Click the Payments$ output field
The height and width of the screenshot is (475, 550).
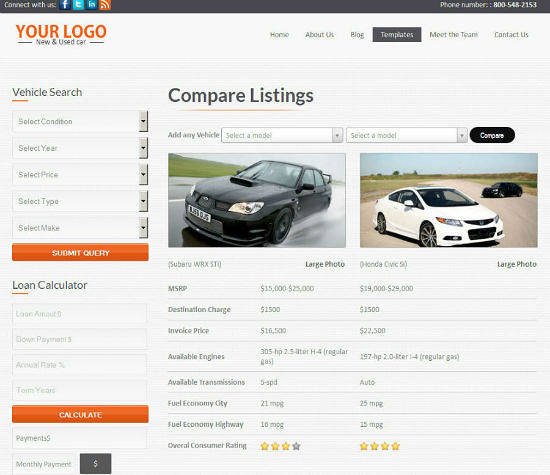pos(80,438)
